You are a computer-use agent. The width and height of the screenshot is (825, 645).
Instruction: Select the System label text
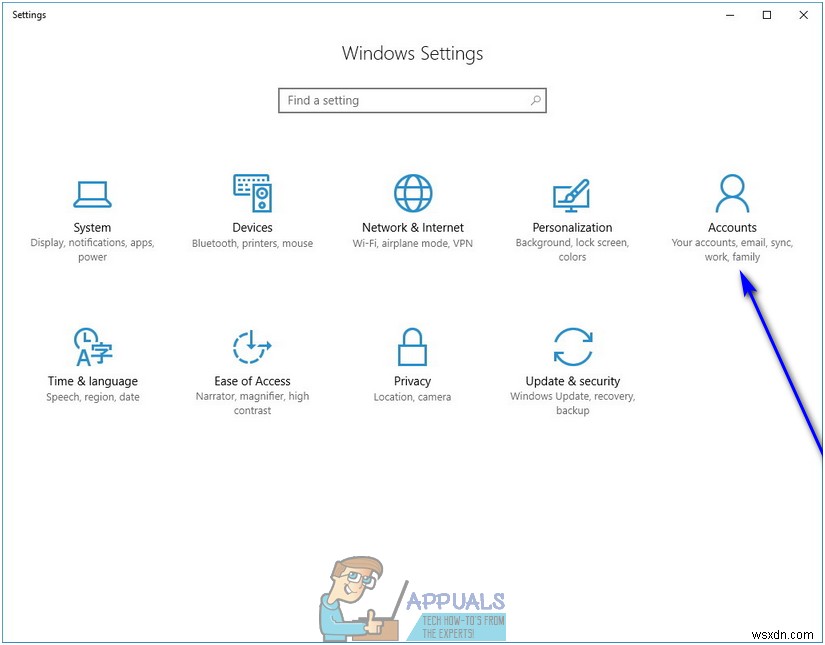tap(92, 228)
